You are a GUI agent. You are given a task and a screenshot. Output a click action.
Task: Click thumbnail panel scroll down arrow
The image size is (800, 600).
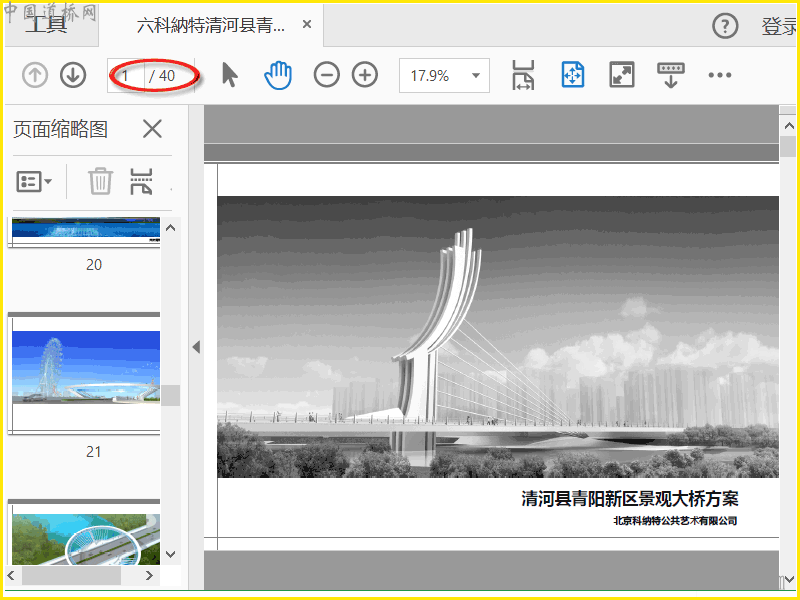click(x=171, y=554)
